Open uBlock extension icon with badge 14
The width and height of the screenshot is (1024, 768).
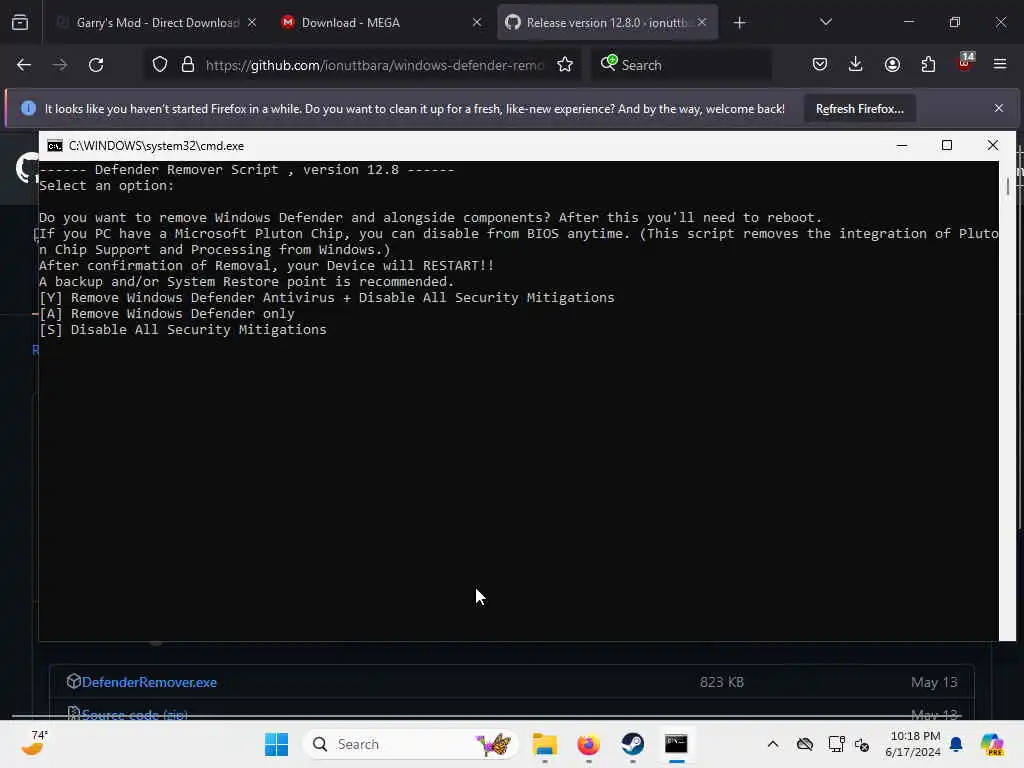click(965, 62)
